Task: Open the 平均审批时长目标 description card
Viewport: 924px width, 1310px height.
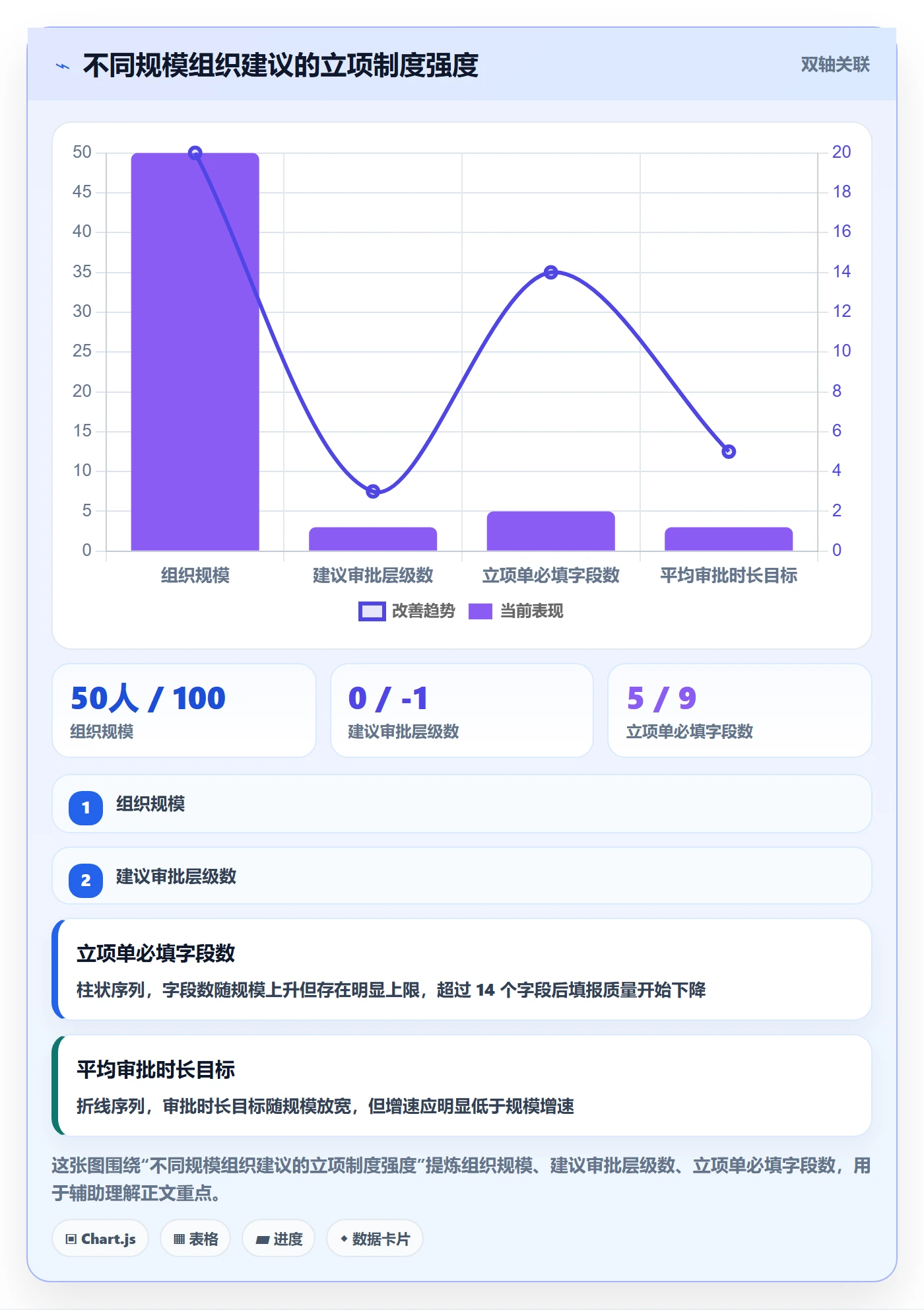Action: point(462,1086)
